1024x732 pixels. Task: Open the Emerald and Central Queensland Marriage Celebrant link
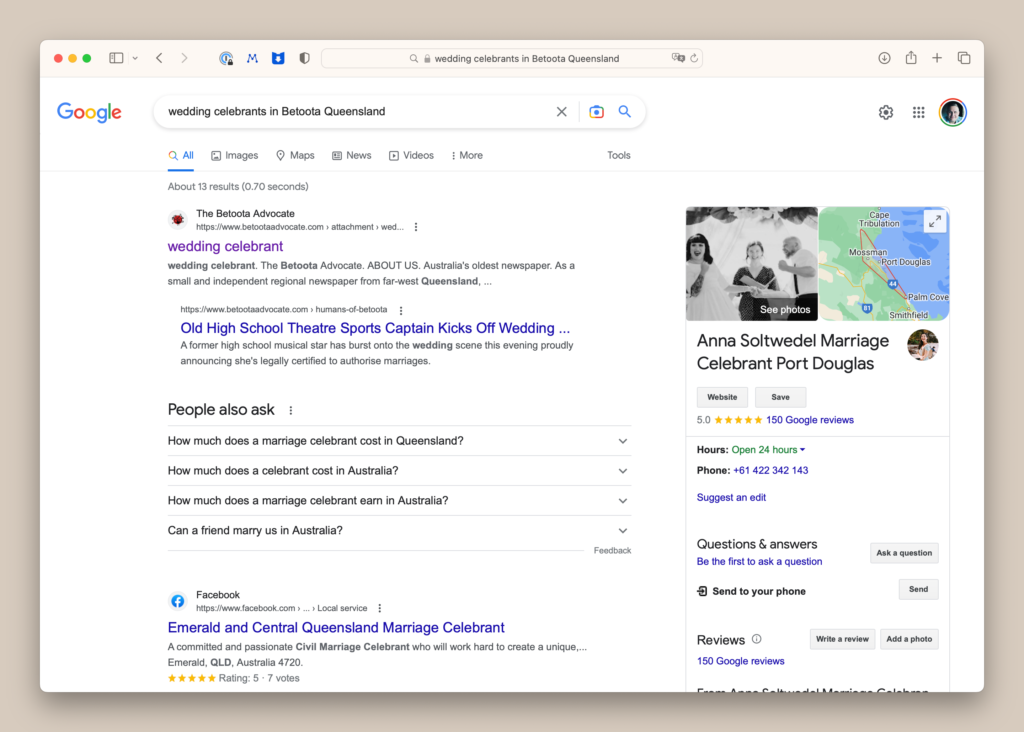(336, 628)
